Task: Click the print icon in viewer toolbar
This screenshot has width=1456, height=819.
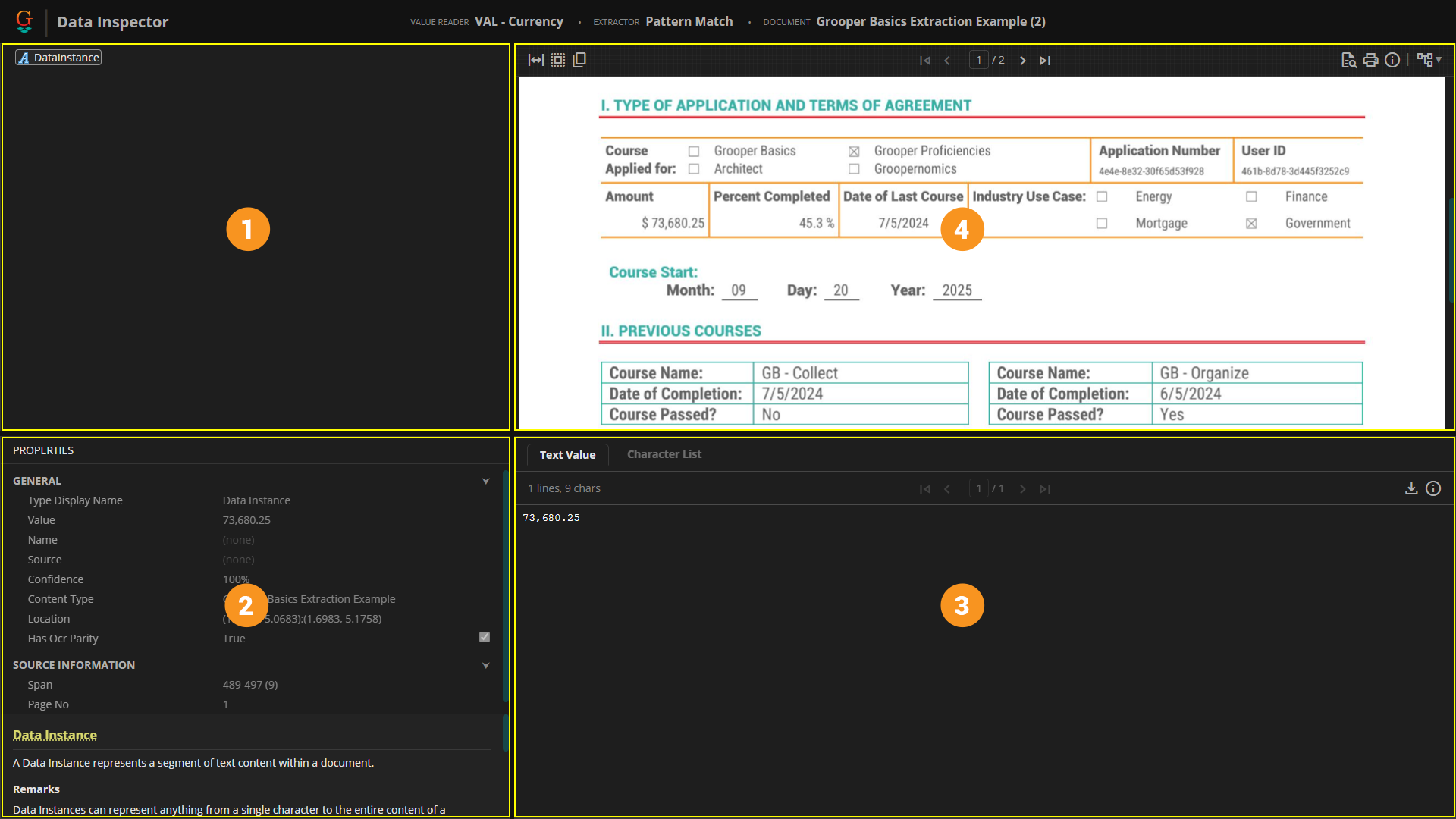Action: pyautogui.click(x=1370, y=60)
